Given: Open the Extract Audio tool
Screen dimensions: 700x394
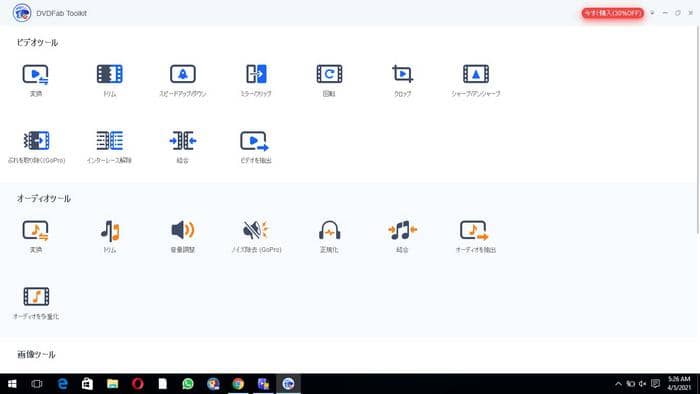Looking at the screenshot, I should tap(476, 236).
